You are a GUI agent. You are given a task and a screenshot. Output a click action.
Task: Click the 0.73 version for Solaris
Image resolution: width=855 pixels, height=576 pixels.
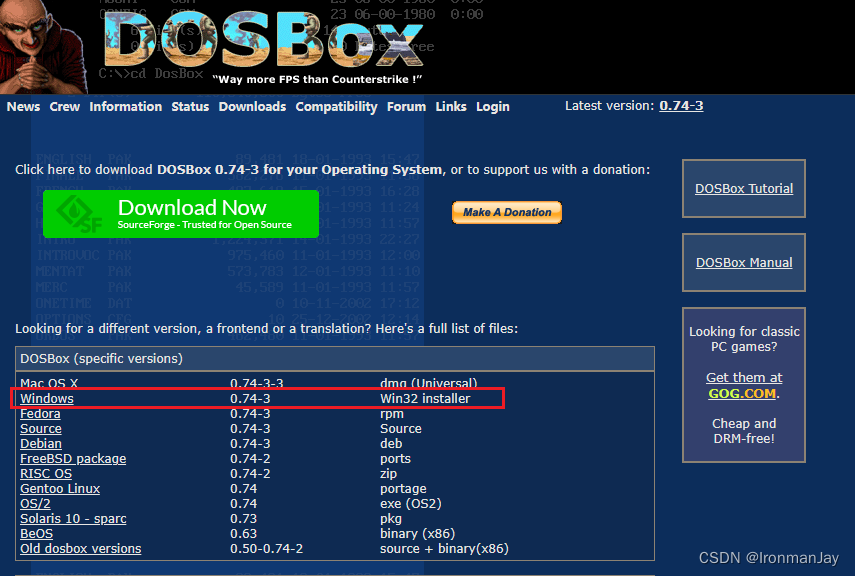pyautogui.click(x=243, y=519)
